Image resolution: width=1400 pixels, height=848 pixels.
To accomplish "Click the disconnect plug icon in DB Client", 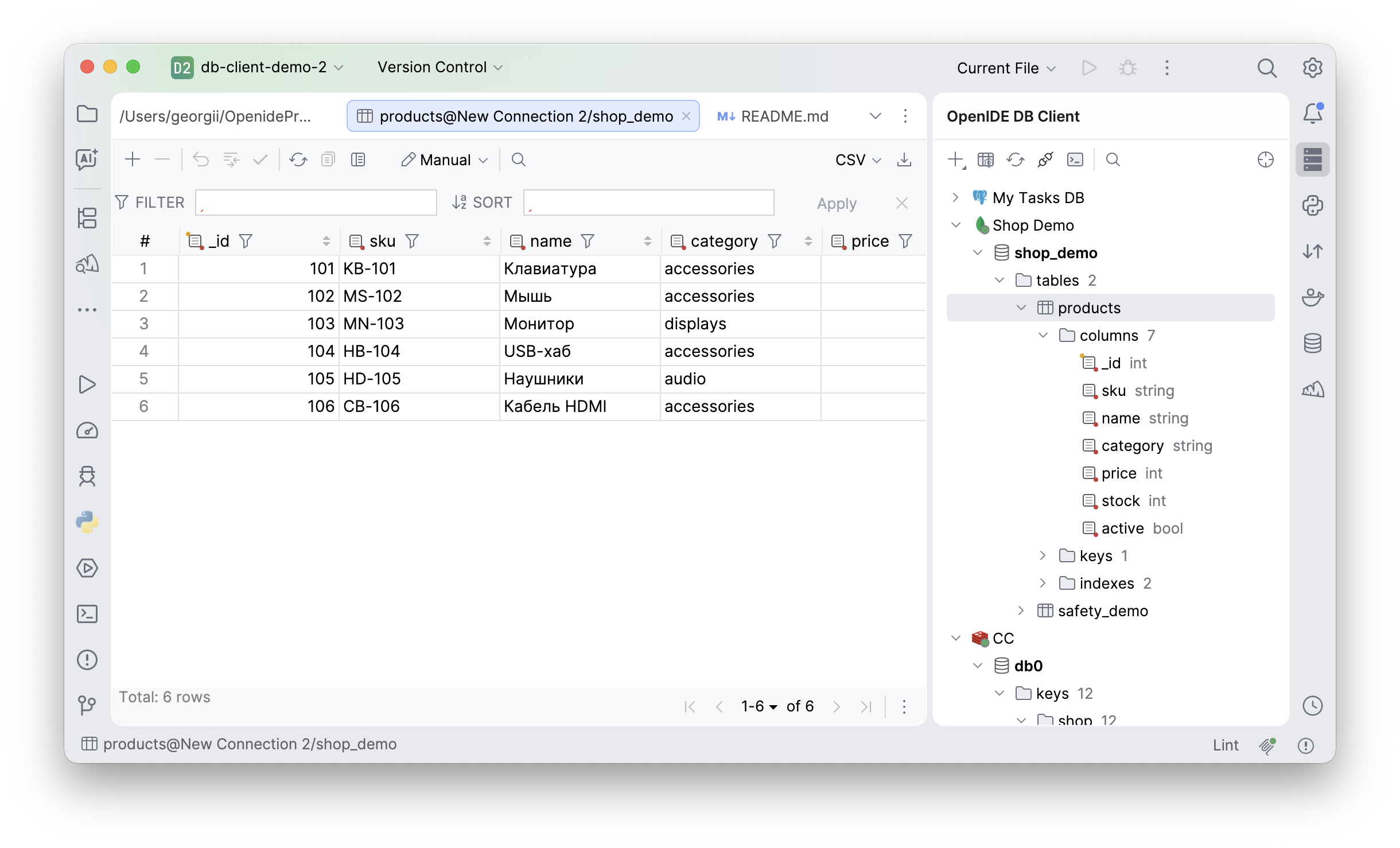I will click(1045, 160).
